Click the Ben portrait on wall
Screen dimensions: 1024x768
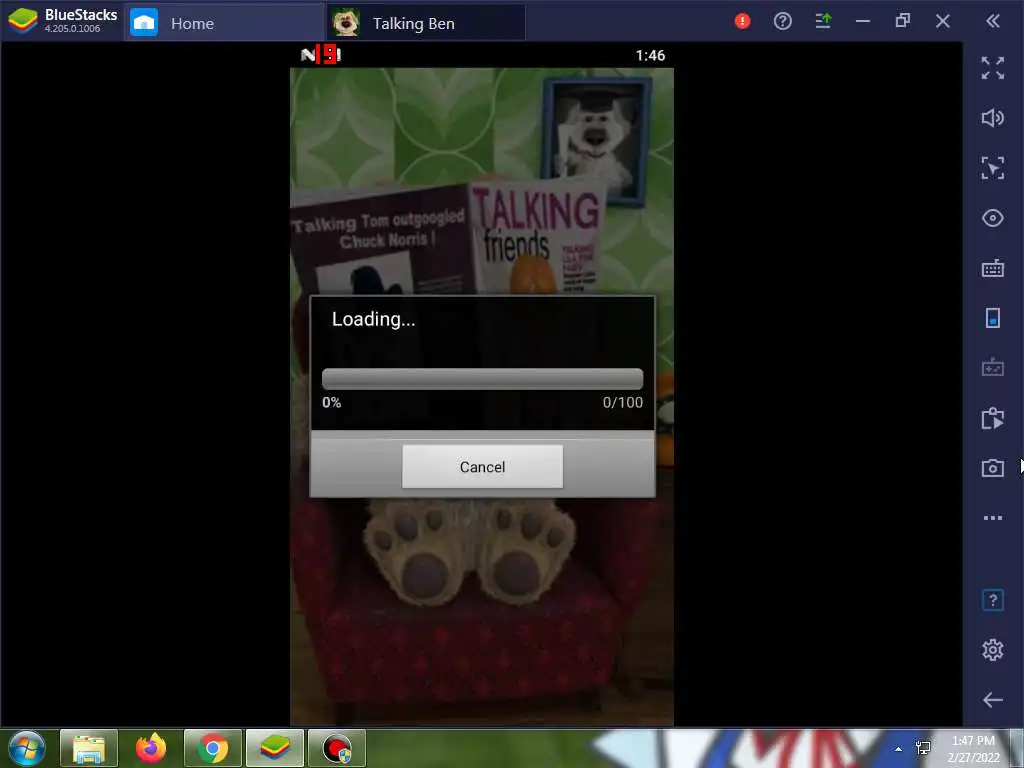(596, 141)
